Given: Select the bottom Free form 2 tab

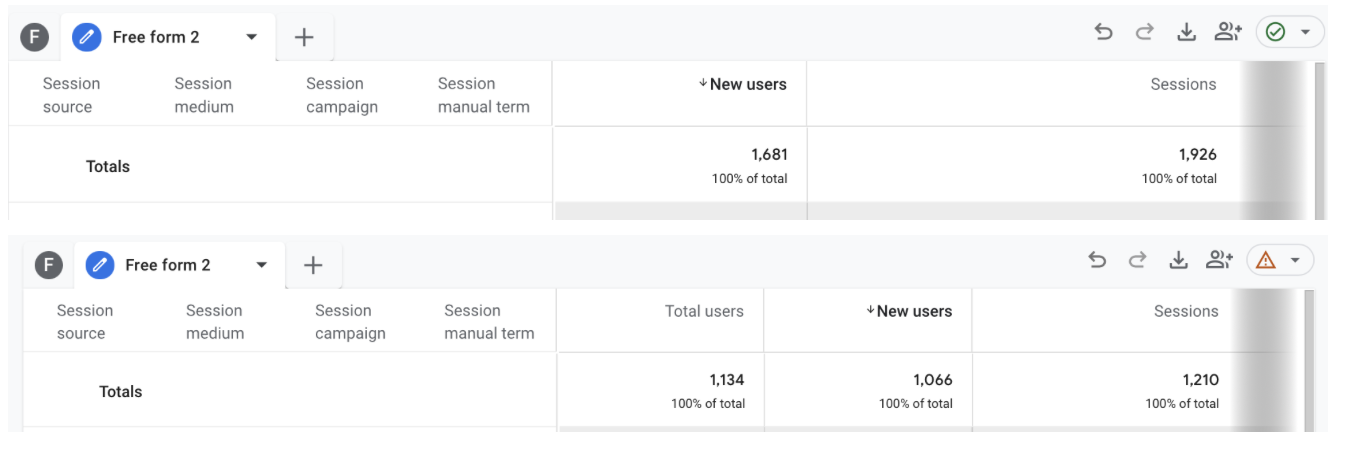Looking at the screenshot, I should 167,265.
